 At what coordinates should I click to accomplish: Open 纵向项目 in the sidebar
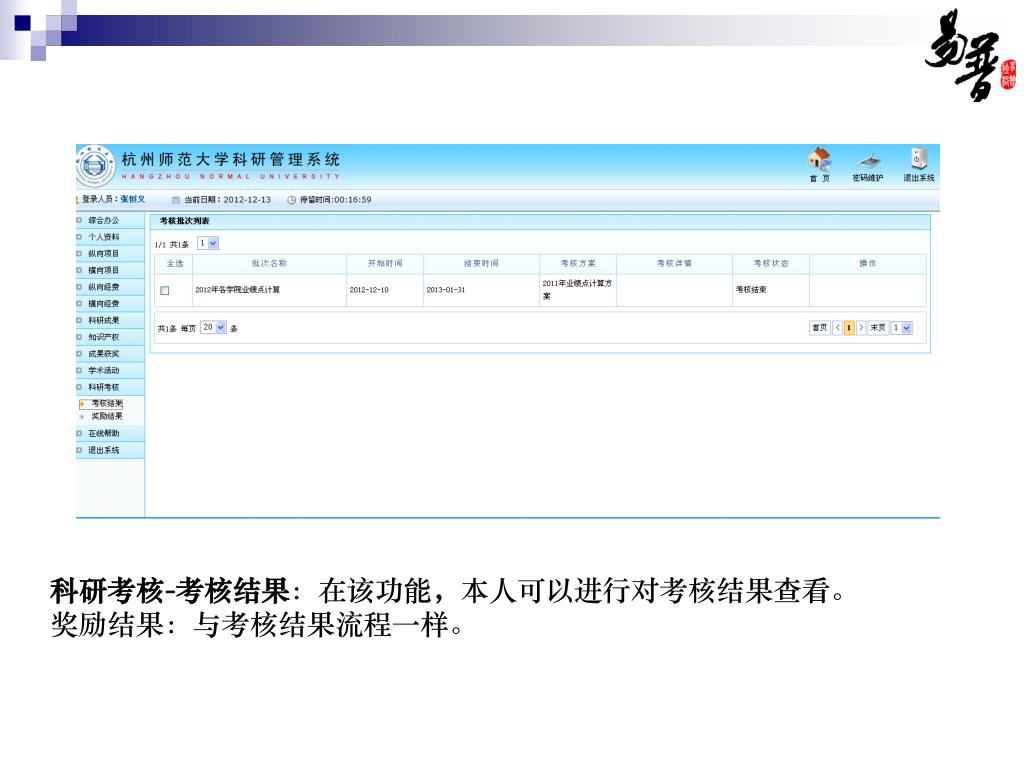(x=104, y=254)
